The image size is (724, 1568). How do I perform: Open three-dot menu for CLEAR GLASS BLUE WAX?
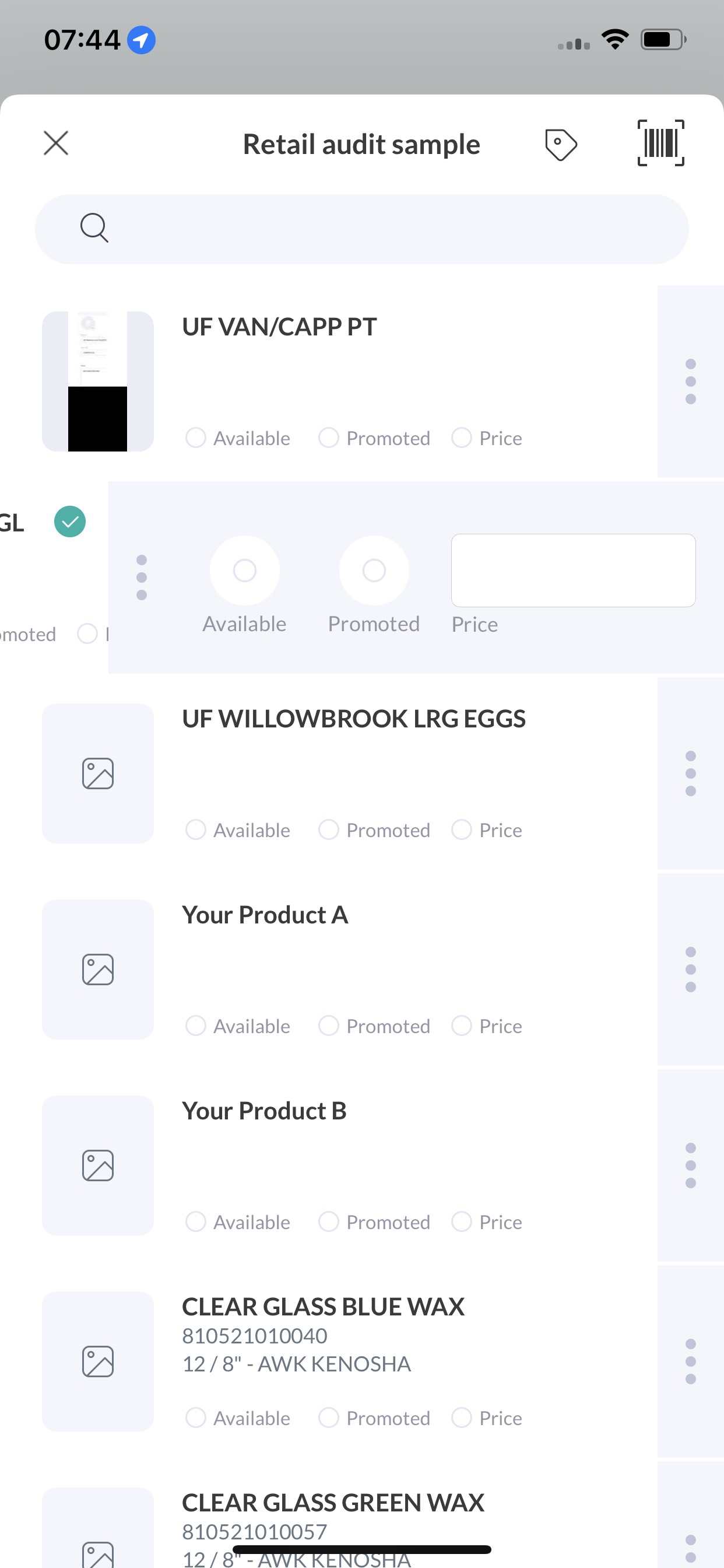(x=691, y=1361)
